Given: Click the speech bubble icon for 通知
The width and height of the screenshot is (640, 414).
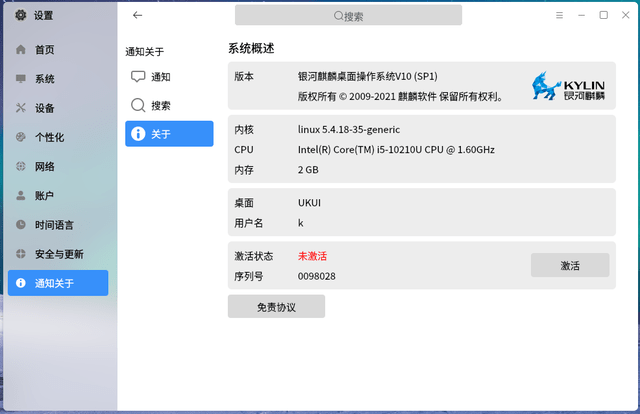Looking at the screenshot, I should 138,77.
